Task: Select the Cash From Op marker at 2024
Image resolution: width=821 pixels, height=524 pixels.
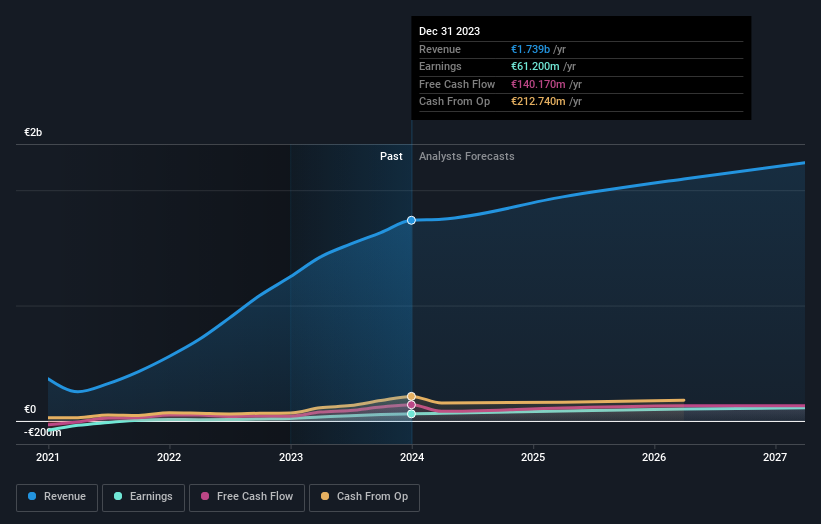Action: [412, 396]
